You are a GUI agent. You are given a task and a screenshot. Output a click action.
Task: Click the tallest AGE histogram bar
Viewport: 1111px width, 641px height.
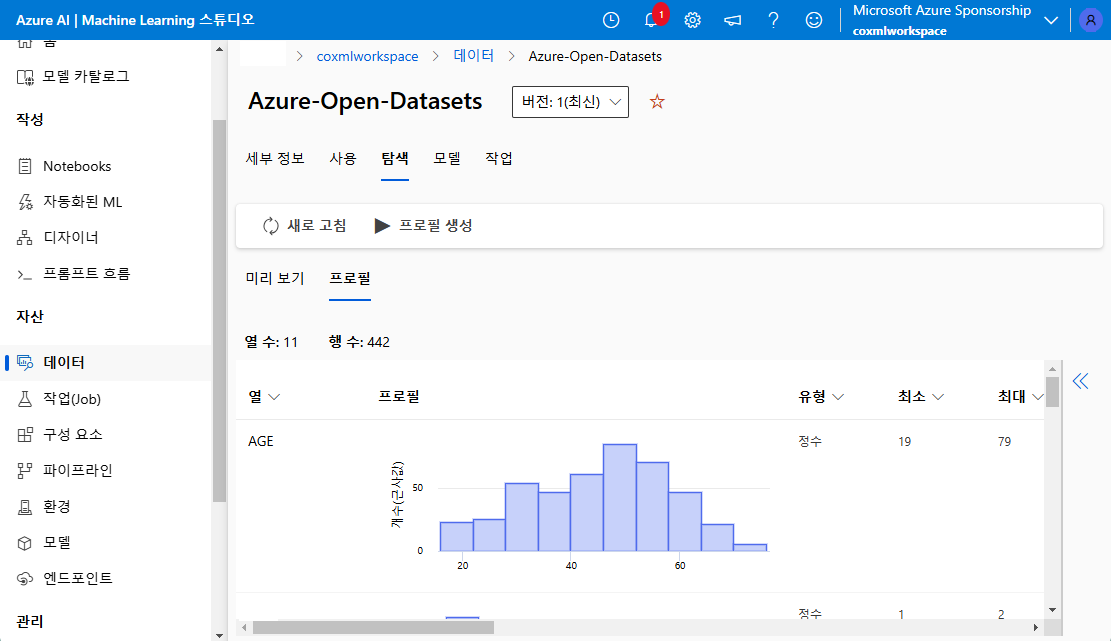[x=620, y=497]
